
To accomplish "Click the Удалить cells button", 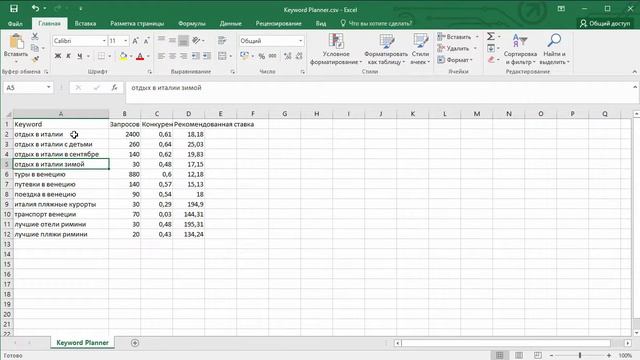I will [x=453, y=48].
